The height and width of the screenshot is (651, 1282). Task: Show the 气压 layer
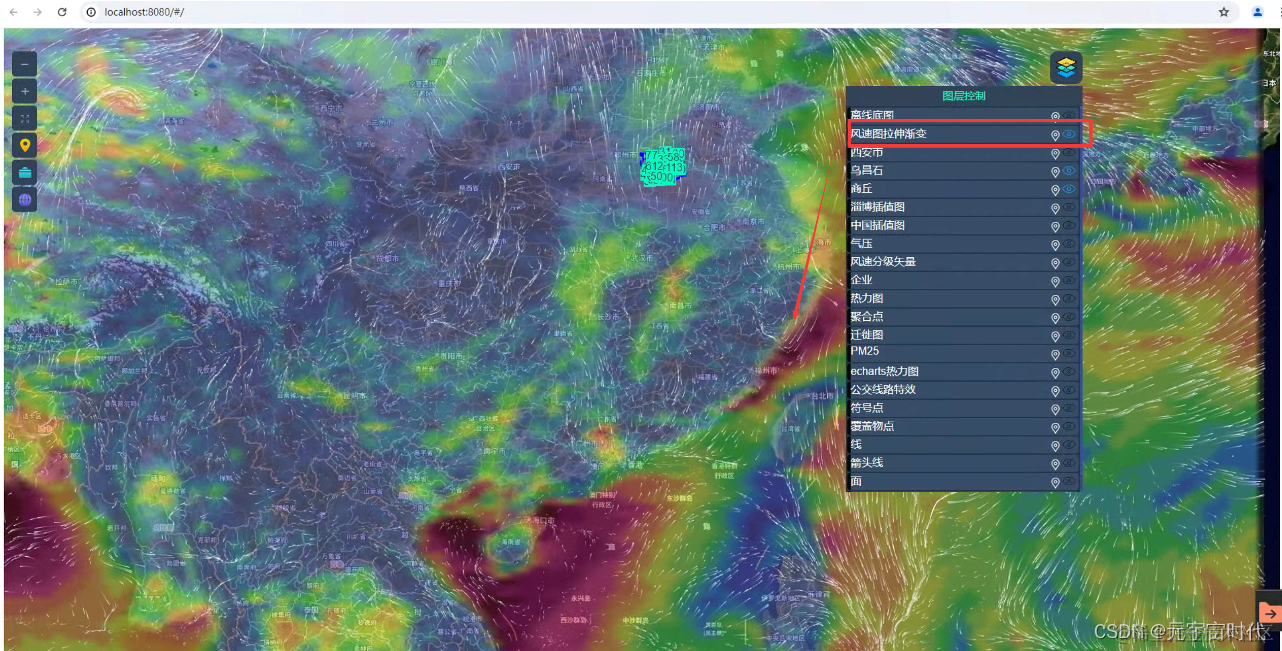(1068, 243)
